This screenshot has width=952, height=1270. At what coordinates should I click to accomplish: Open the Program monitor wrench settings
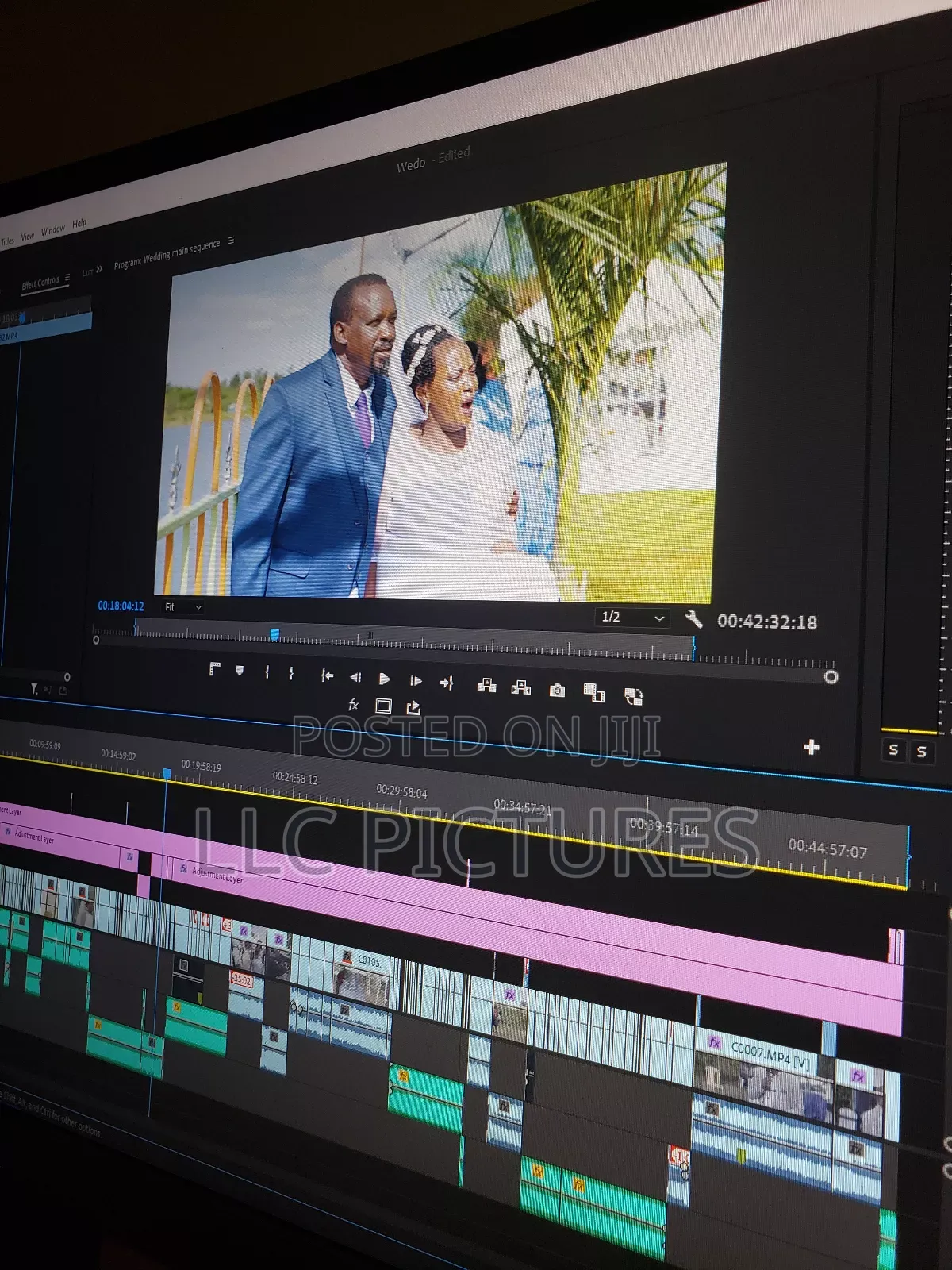693,618
